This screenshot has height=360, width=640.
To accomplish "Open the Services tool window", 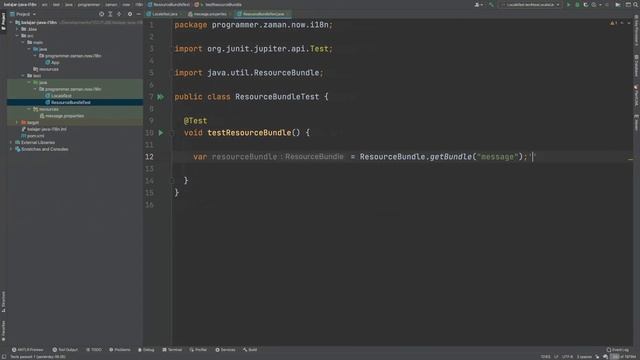I will (x=225, y=350).
